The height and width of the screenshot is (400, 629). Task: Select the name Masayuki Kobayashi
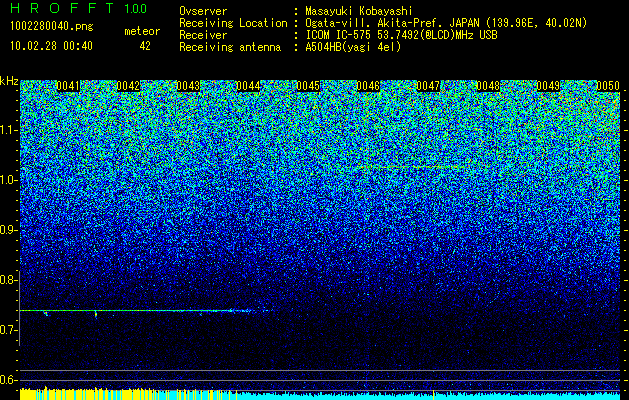pos(358,11)
